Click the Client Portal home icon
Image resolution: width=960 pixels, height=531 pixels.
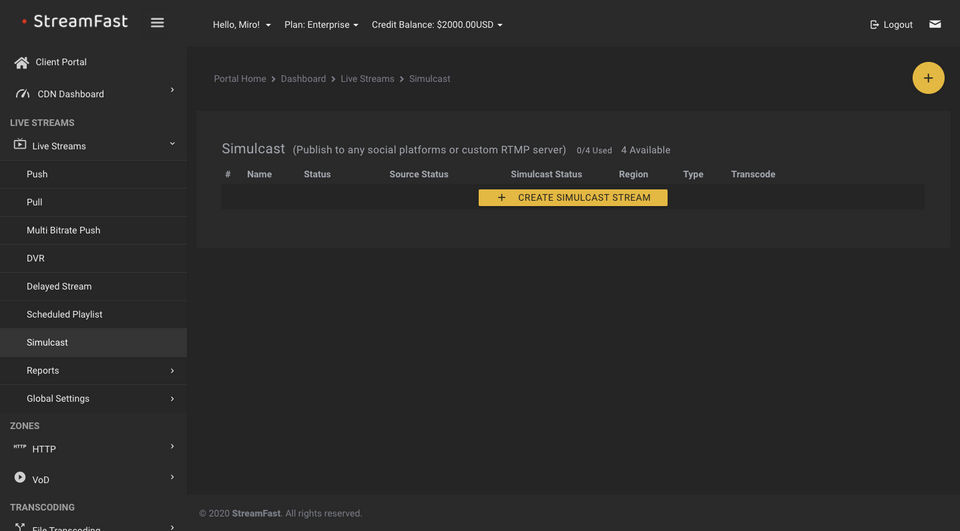point(21,62)
